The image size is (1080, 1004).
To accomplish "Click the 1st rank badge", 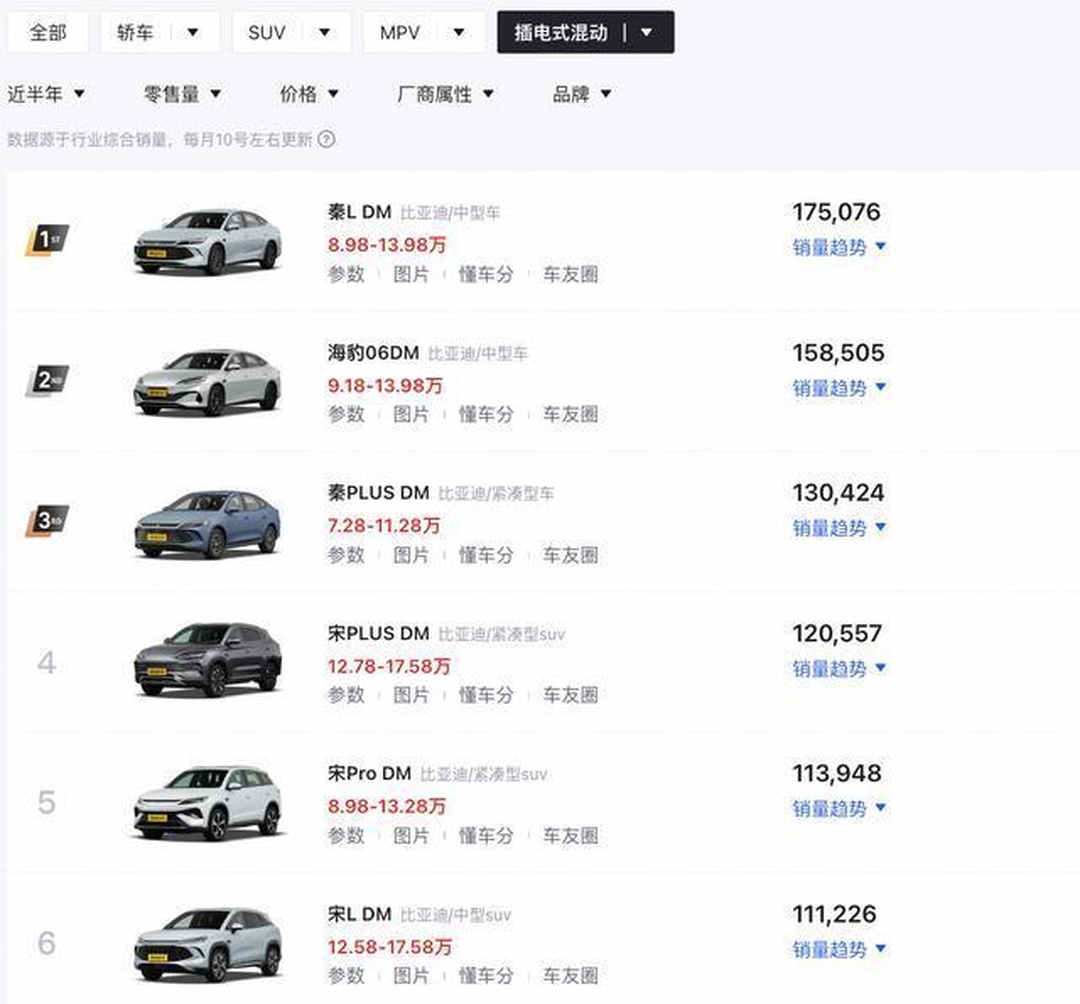I will pyautogui.click(x=47, y=240).
